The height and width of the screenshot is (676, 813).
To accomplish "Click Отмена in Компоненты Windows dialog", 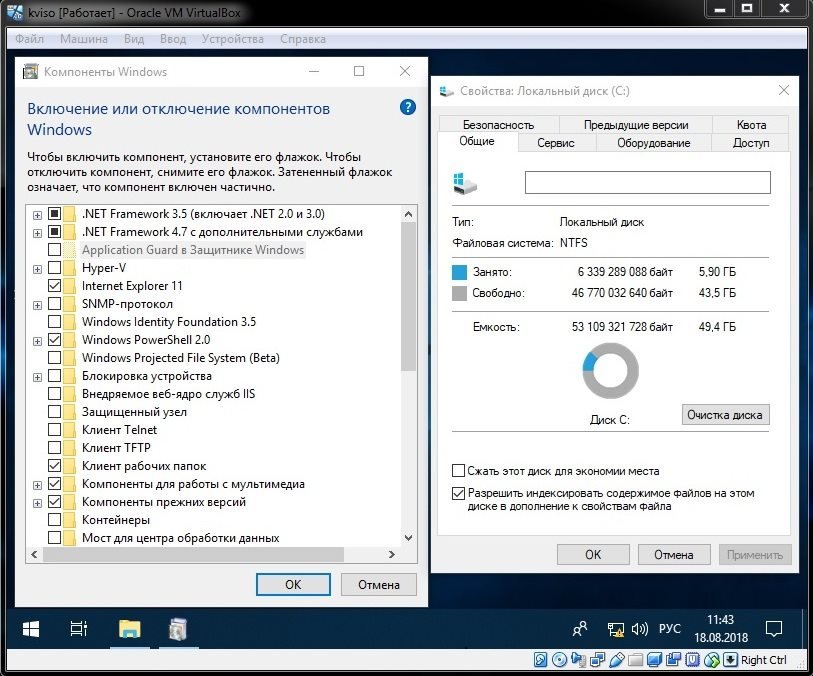I will click(379, 584).
